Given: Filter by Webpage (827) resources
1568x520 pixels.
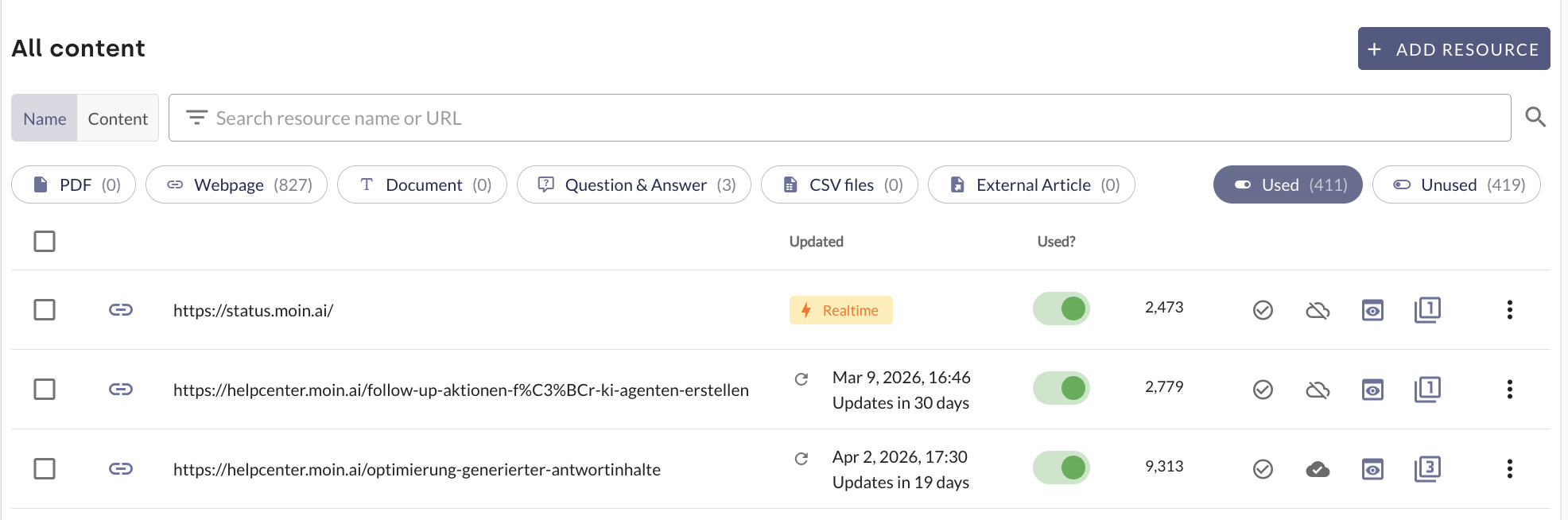Looking at the screenshot, I should pyautogui.click(x=236, y=184).
